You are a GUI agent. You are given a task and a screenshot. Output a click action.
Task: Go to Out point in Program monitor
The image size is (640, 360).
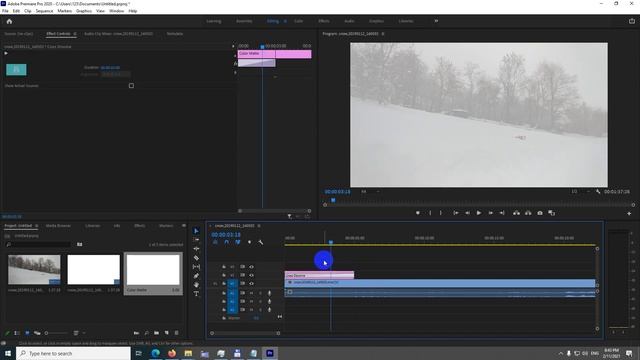(502, 213)
